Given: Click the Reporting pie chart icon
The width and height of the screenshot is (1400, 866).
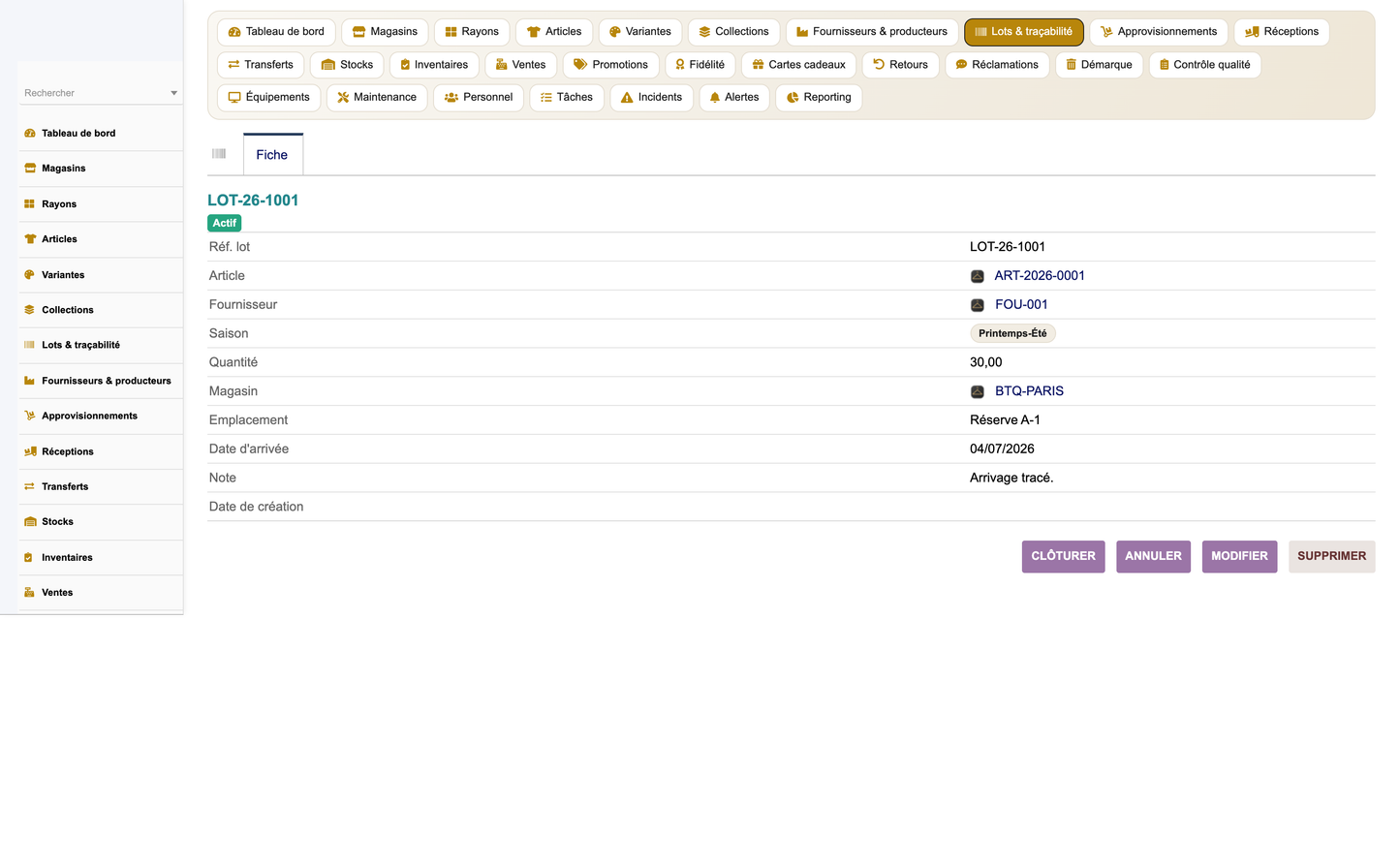Looking at the screenshot, I should pos(793,98).
